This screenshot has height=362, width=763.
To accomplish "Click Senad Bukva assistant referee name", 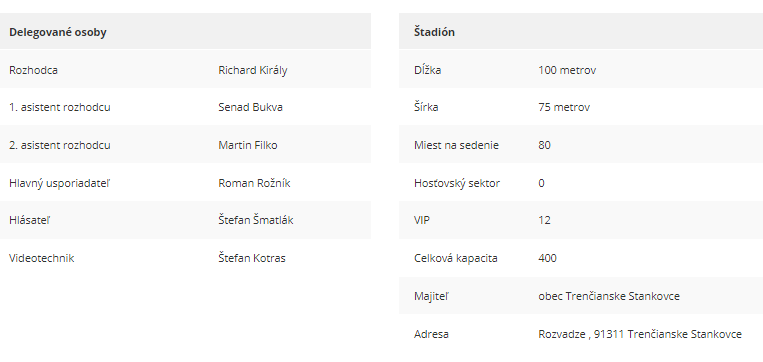I will tap(250, 107).
